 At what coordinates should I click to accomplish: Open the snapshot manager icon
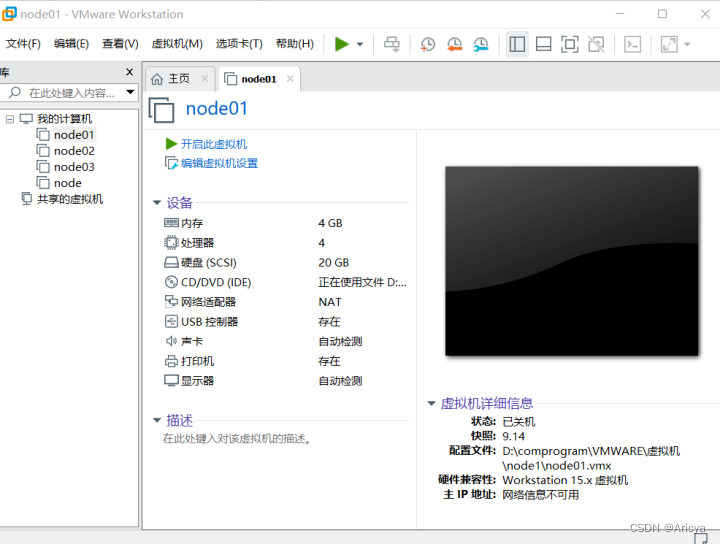pyautogui.click(x=481, y=45)
